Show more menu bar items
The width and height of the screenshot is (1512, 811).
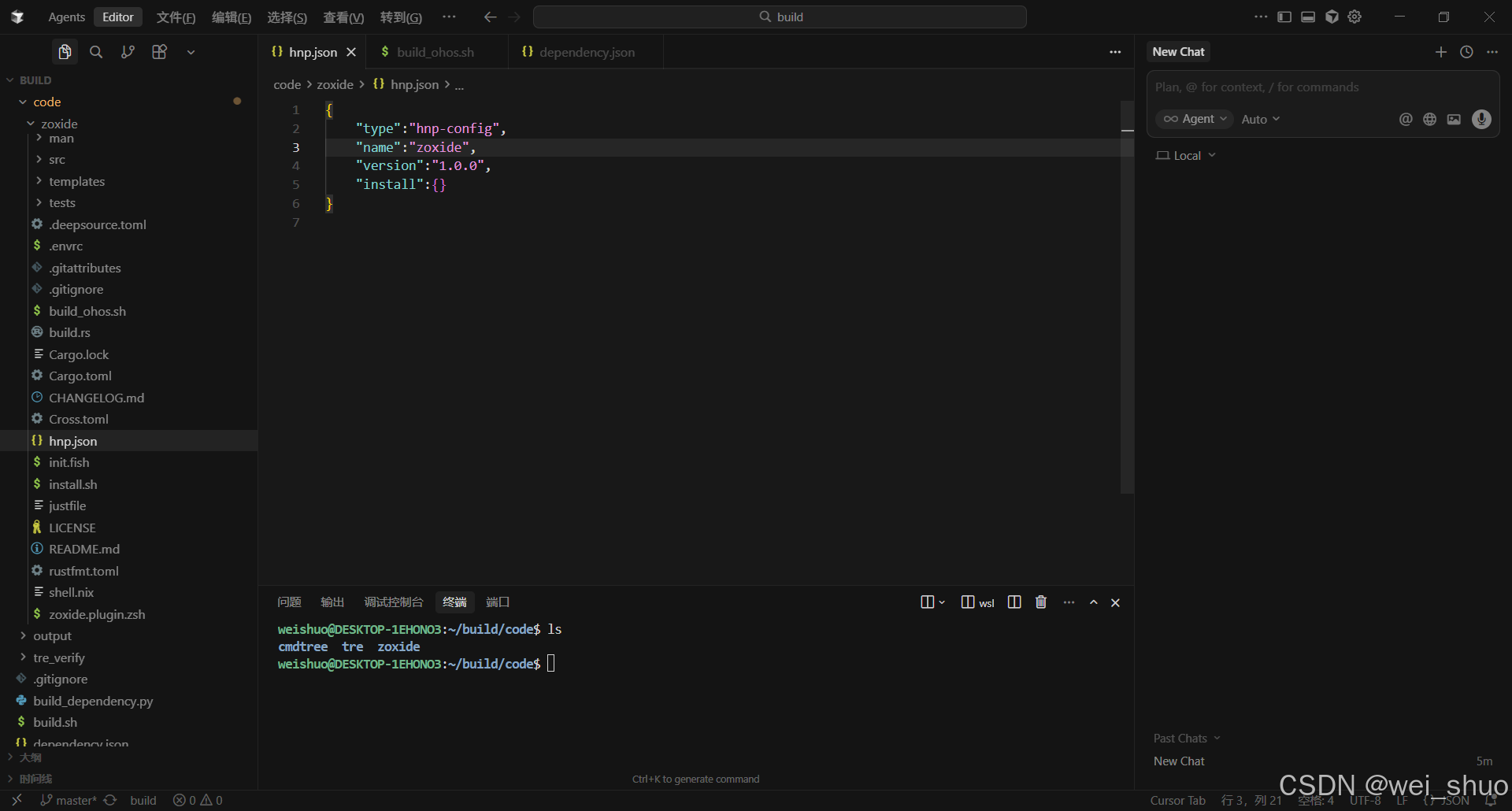coord(449,17)
